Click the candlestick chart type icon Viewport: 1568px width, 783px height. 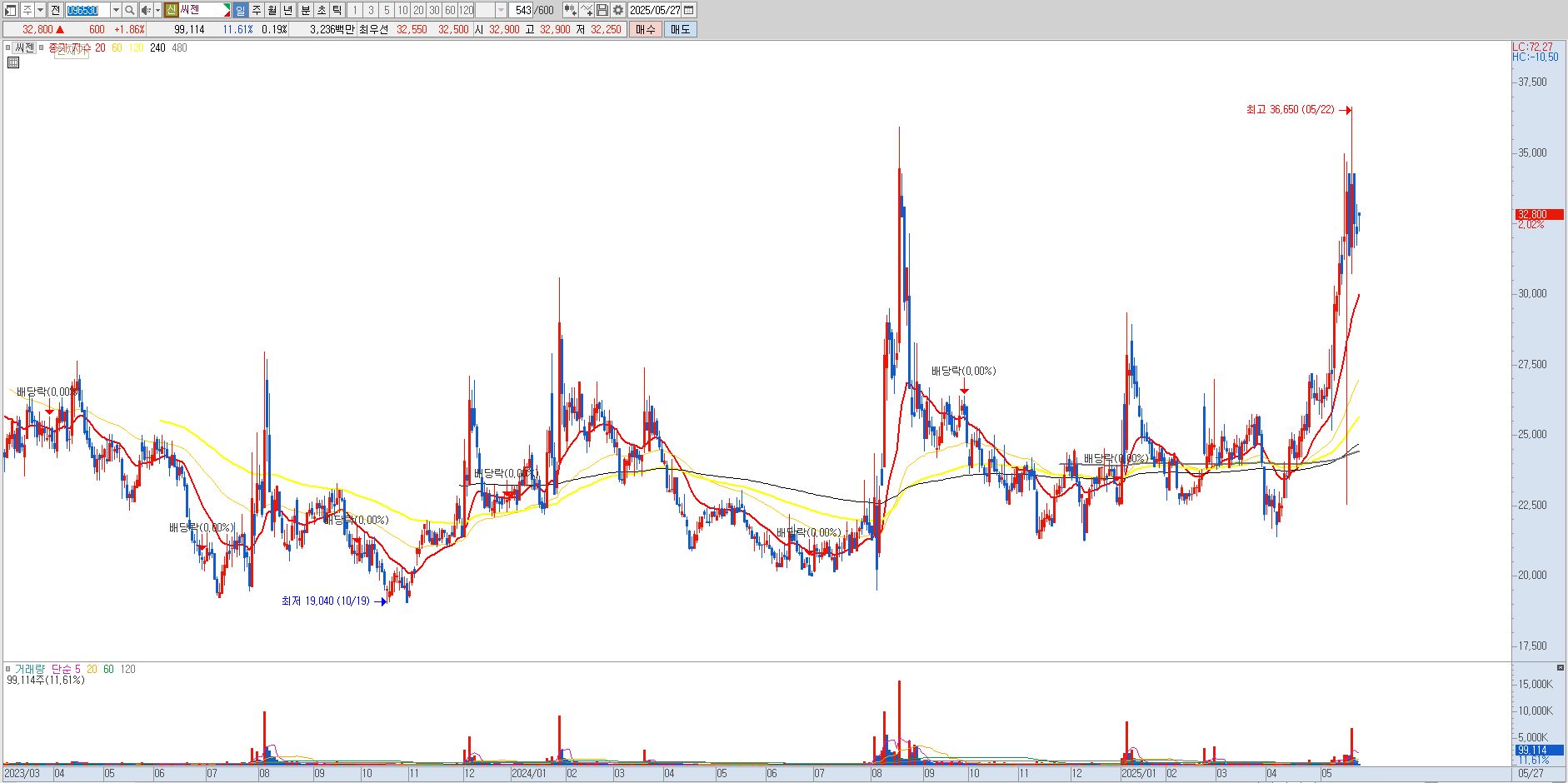(x=571, y=10)
